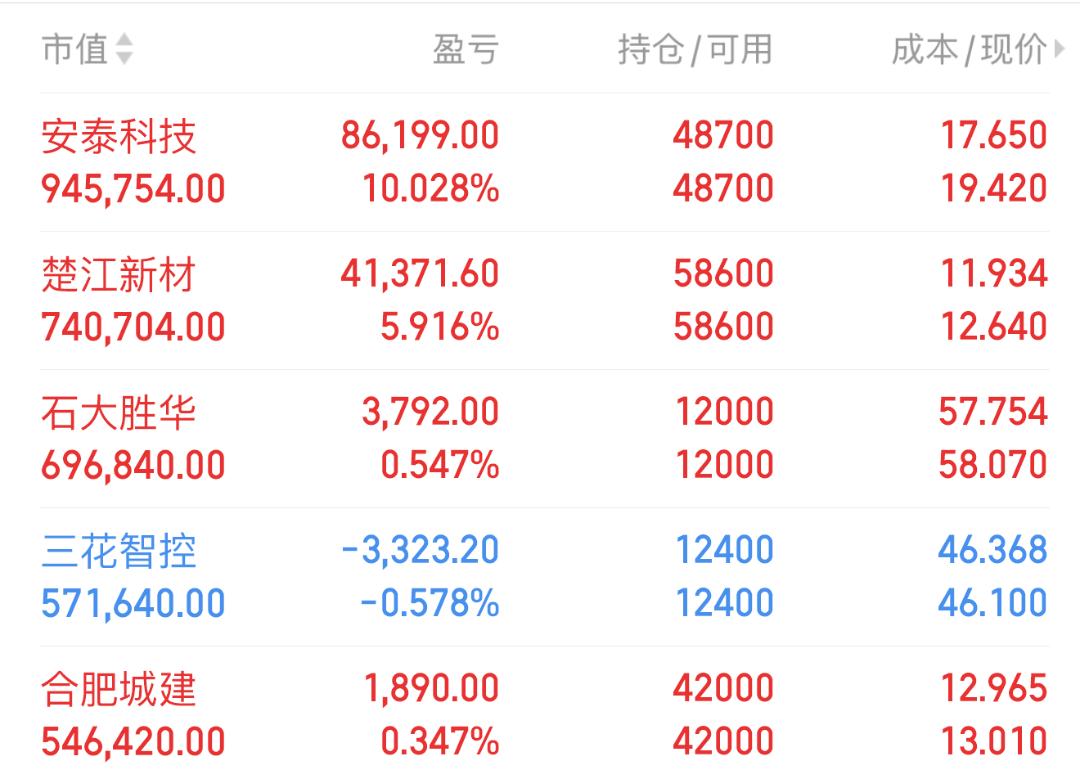Select 三花智控 position quantity 12400
1080x781 pixels.
[724, 550]
